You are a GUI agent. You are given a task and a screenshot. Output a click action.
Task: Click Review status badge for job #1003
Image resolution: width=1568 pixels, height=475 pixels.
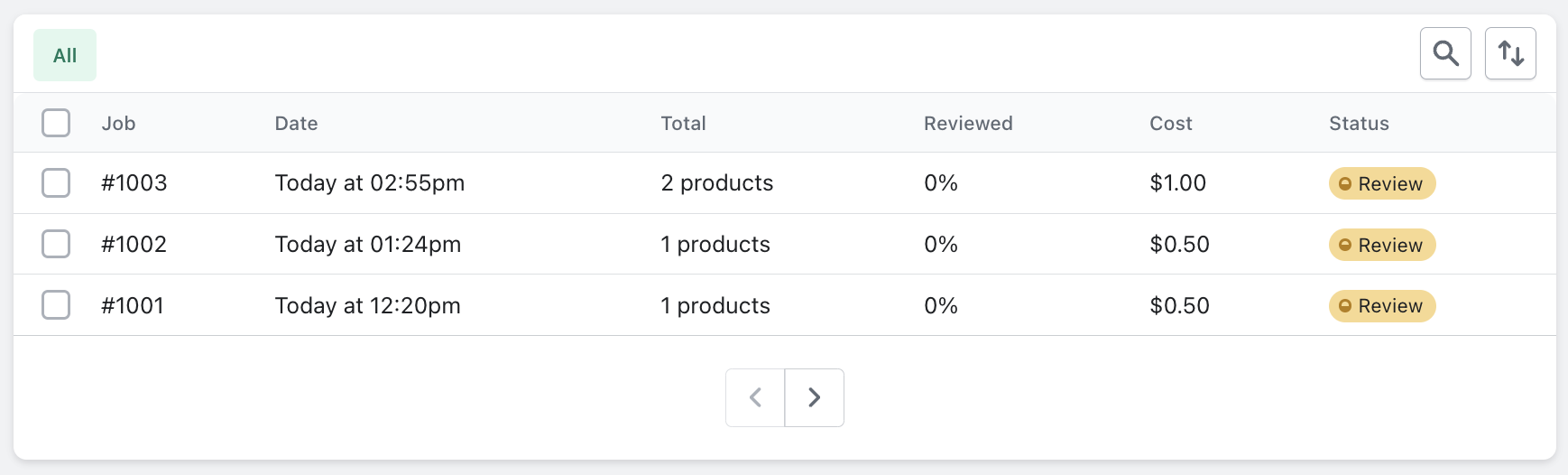click(1381, 183)
